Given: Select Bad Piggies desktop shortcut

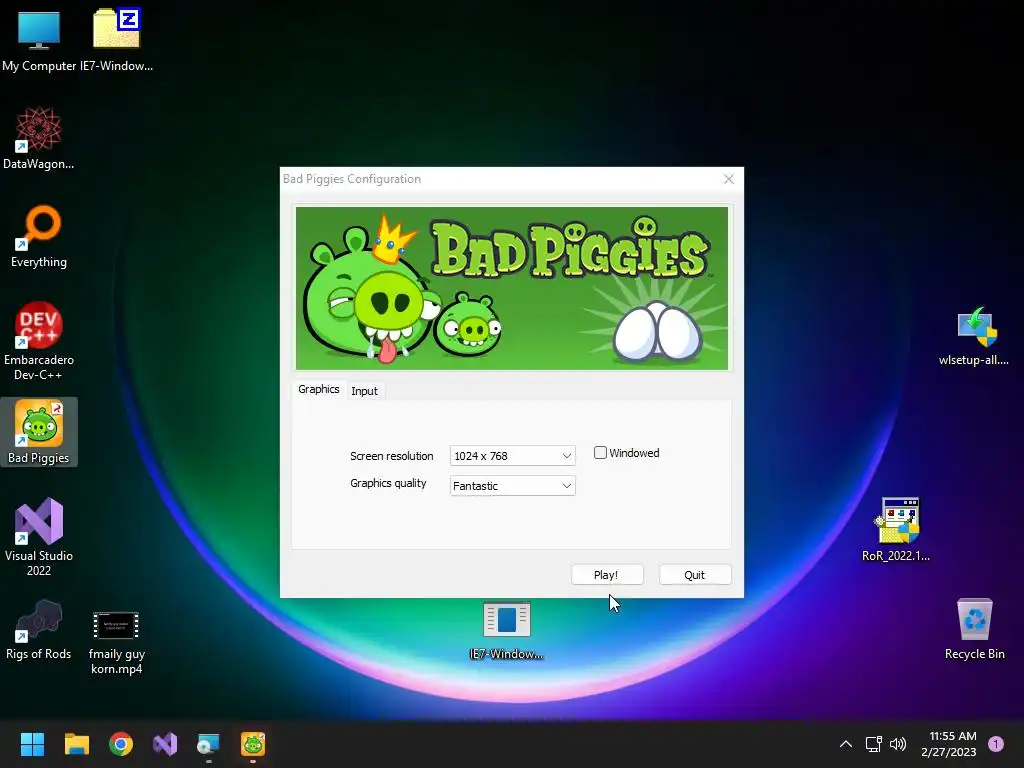Looking at the screenshot, I should (39, 432).
